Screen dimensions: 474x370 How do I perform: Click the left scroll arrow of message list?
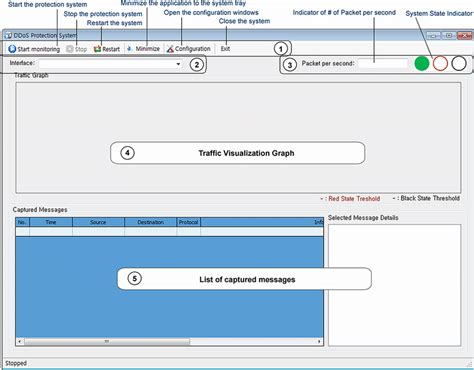tap(19, 341)
